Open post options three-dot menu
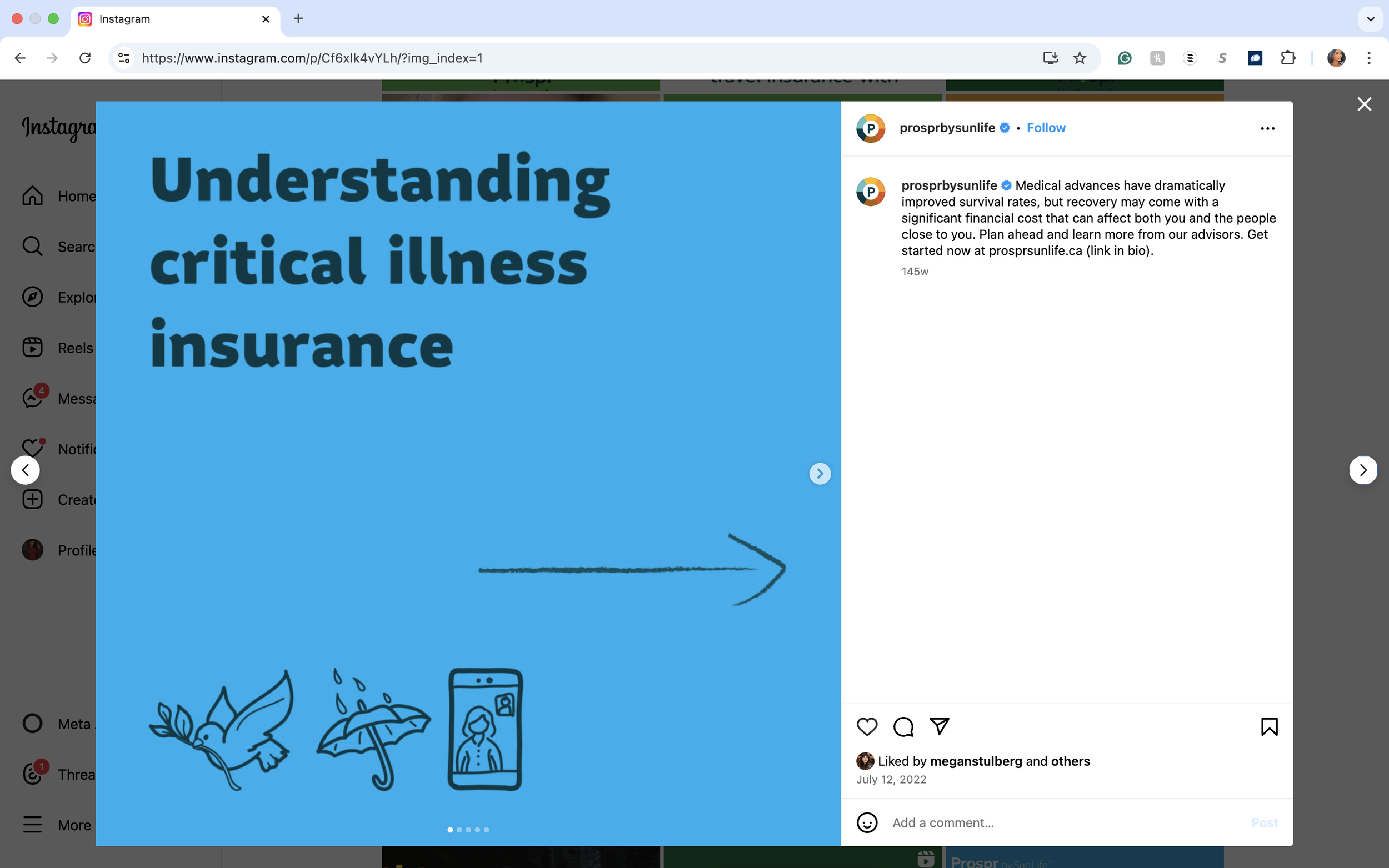 (x=1267, y=128)
